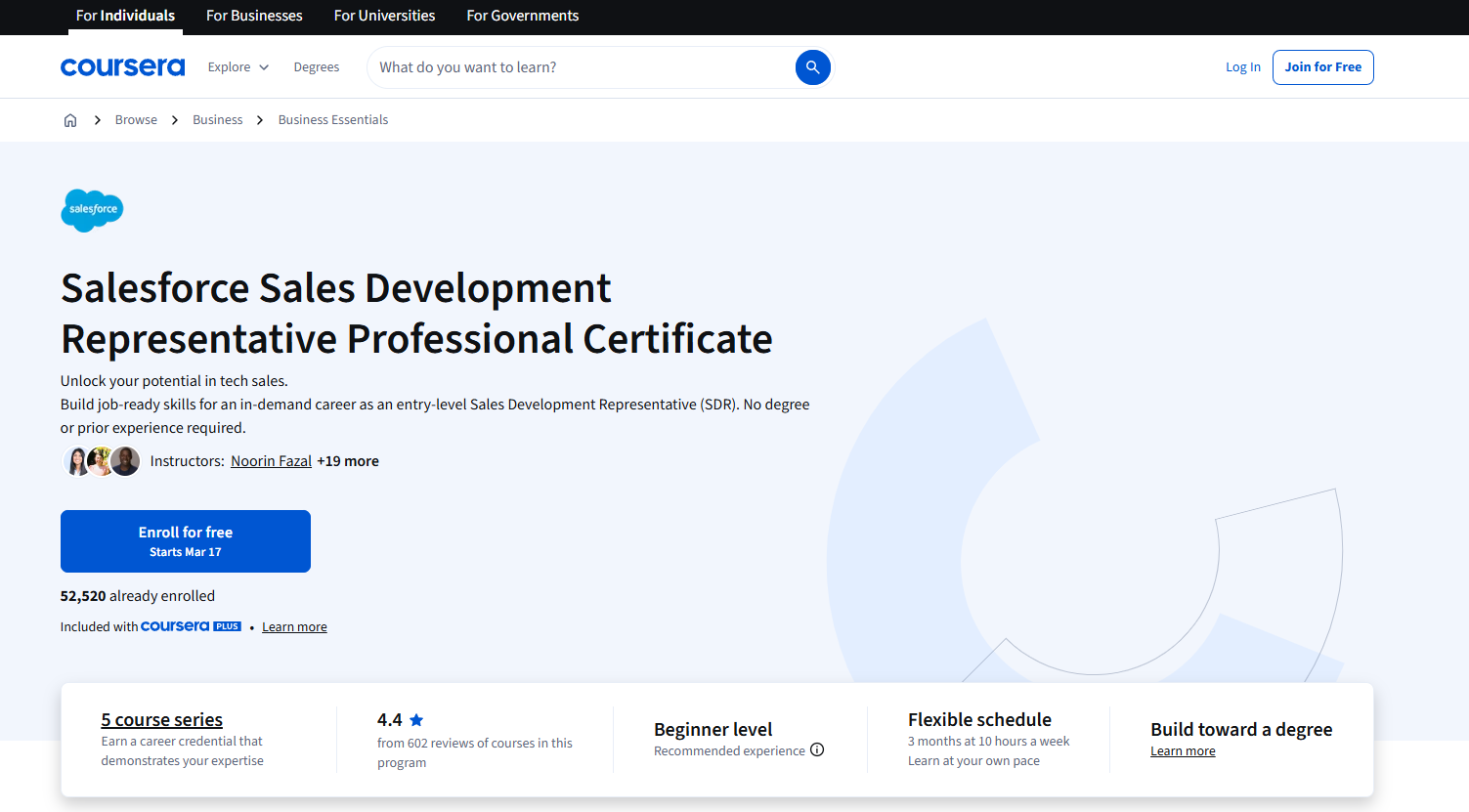Click the Log In link
Viewport: 1469px width, 812px height.
tap(1243, 67)
